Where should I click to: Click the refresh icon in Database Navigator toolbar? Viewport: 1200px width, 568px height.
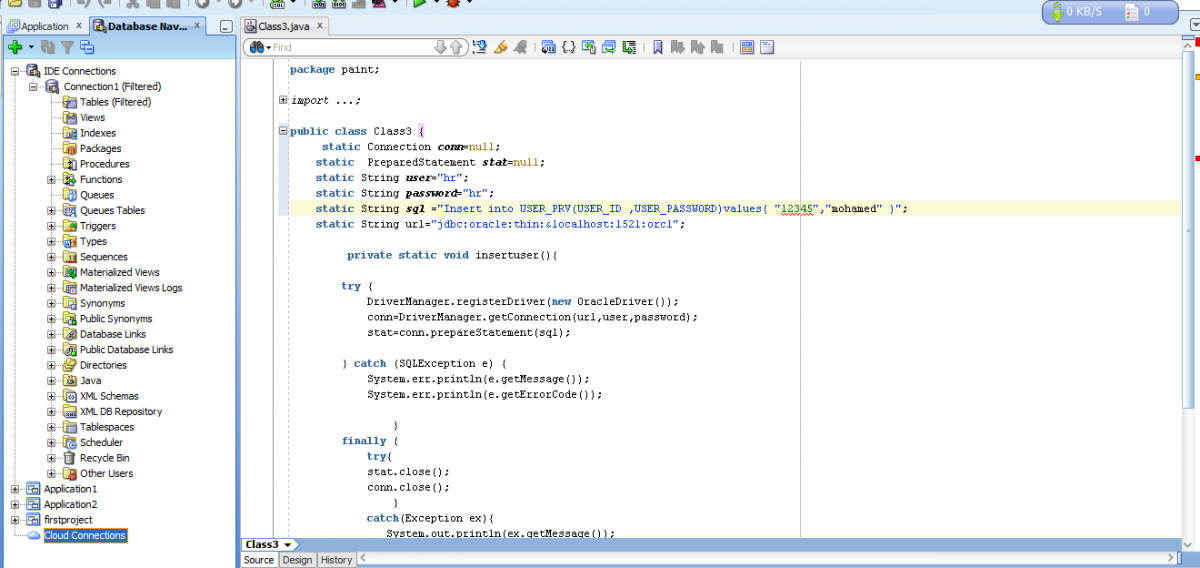pos(48,47)
